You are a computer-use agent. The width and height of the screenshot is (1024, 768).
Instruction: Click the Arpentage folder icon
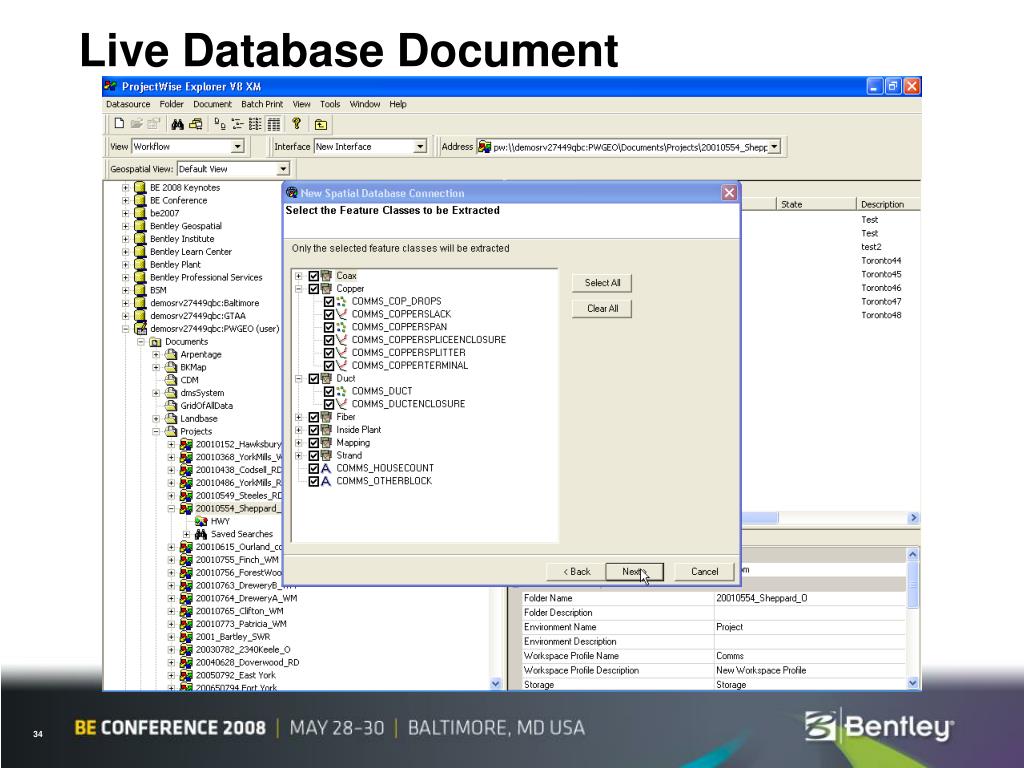click(x=171, y=355)
